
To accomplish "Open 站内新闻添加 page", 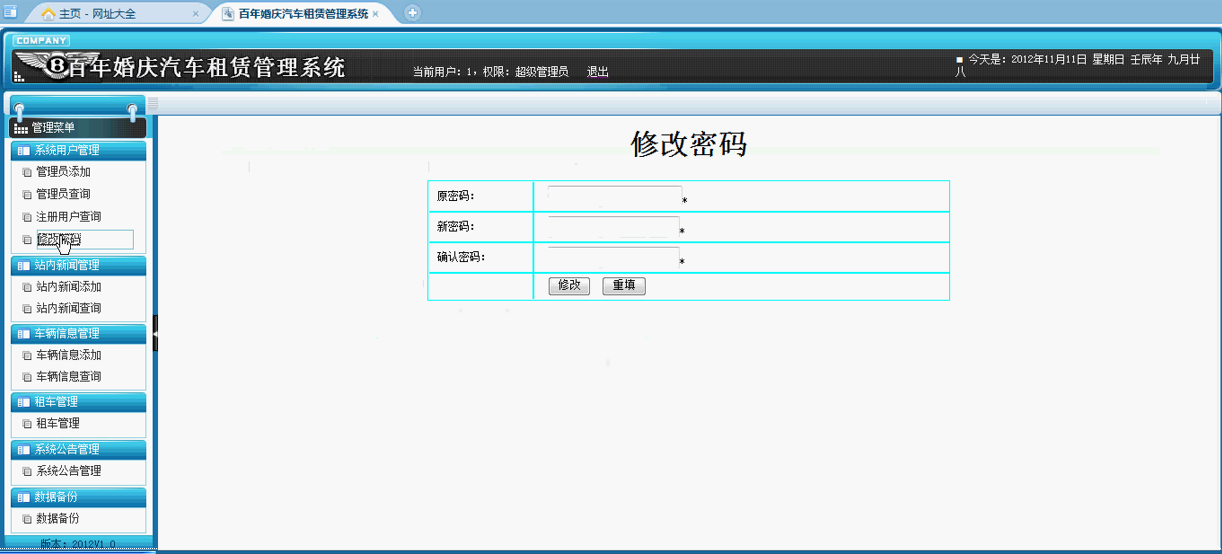I will [68, 286].
